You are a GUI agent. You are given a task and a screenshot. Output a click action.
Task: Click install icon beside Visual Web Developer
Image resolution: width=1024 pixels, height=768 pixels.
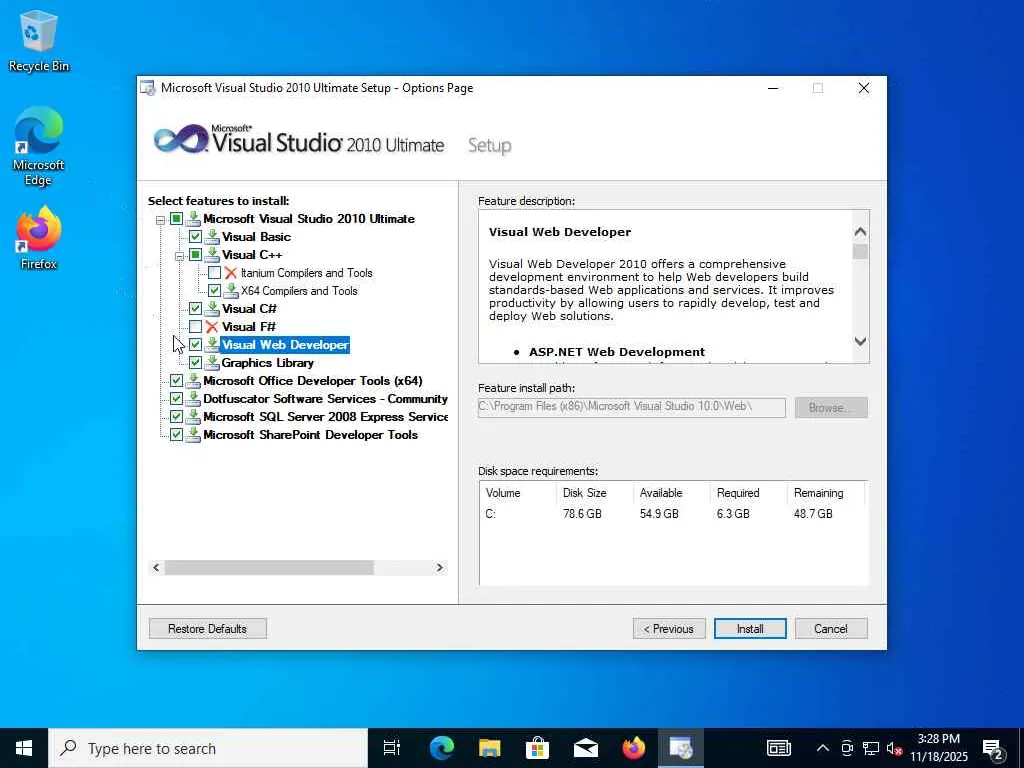pos(212,345)
